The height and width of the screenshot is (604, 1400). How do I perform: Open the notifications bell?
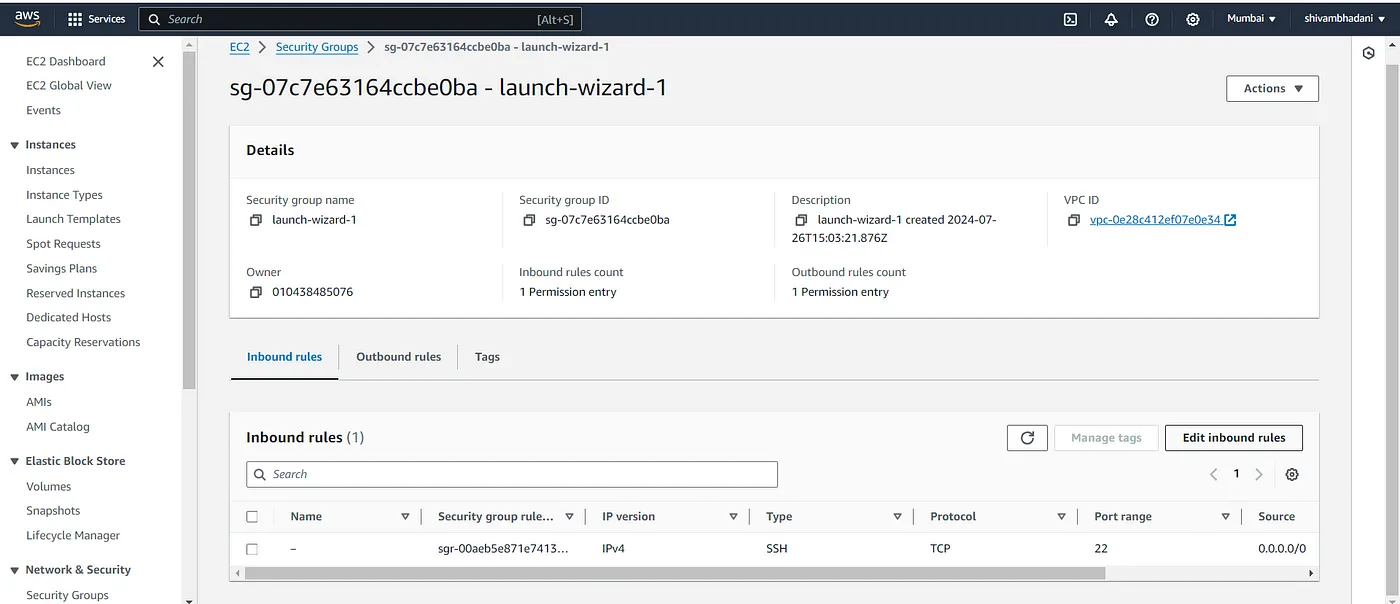pos(1111,19)
